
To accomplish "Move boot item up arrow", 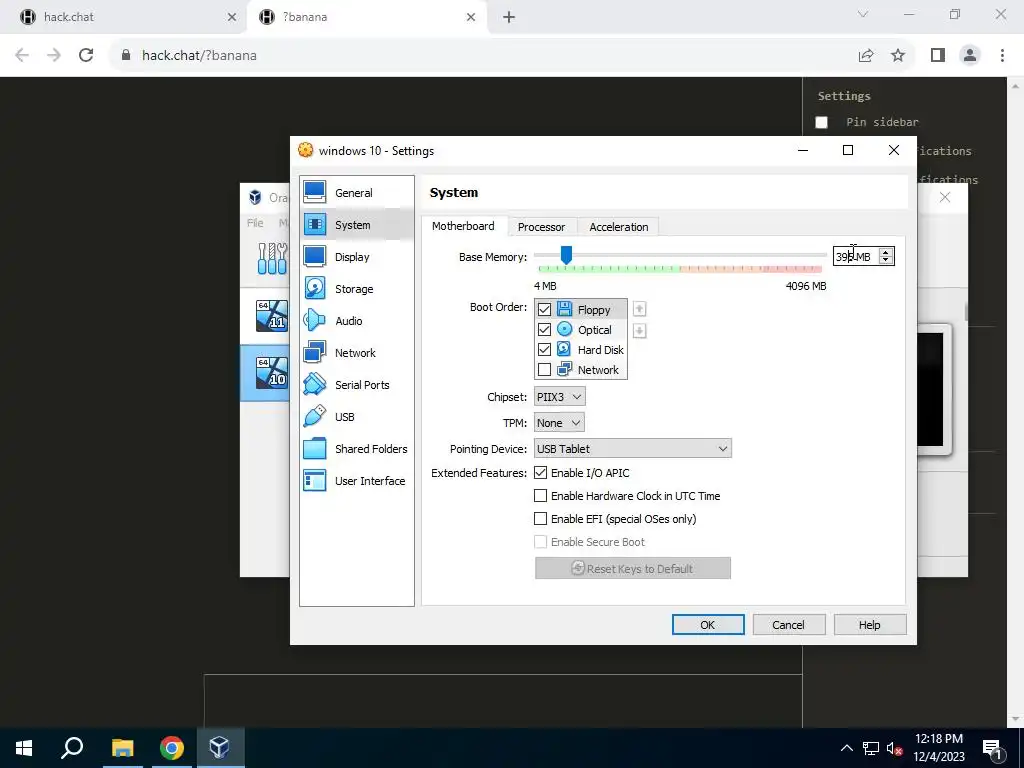I will tap(639, 309).
